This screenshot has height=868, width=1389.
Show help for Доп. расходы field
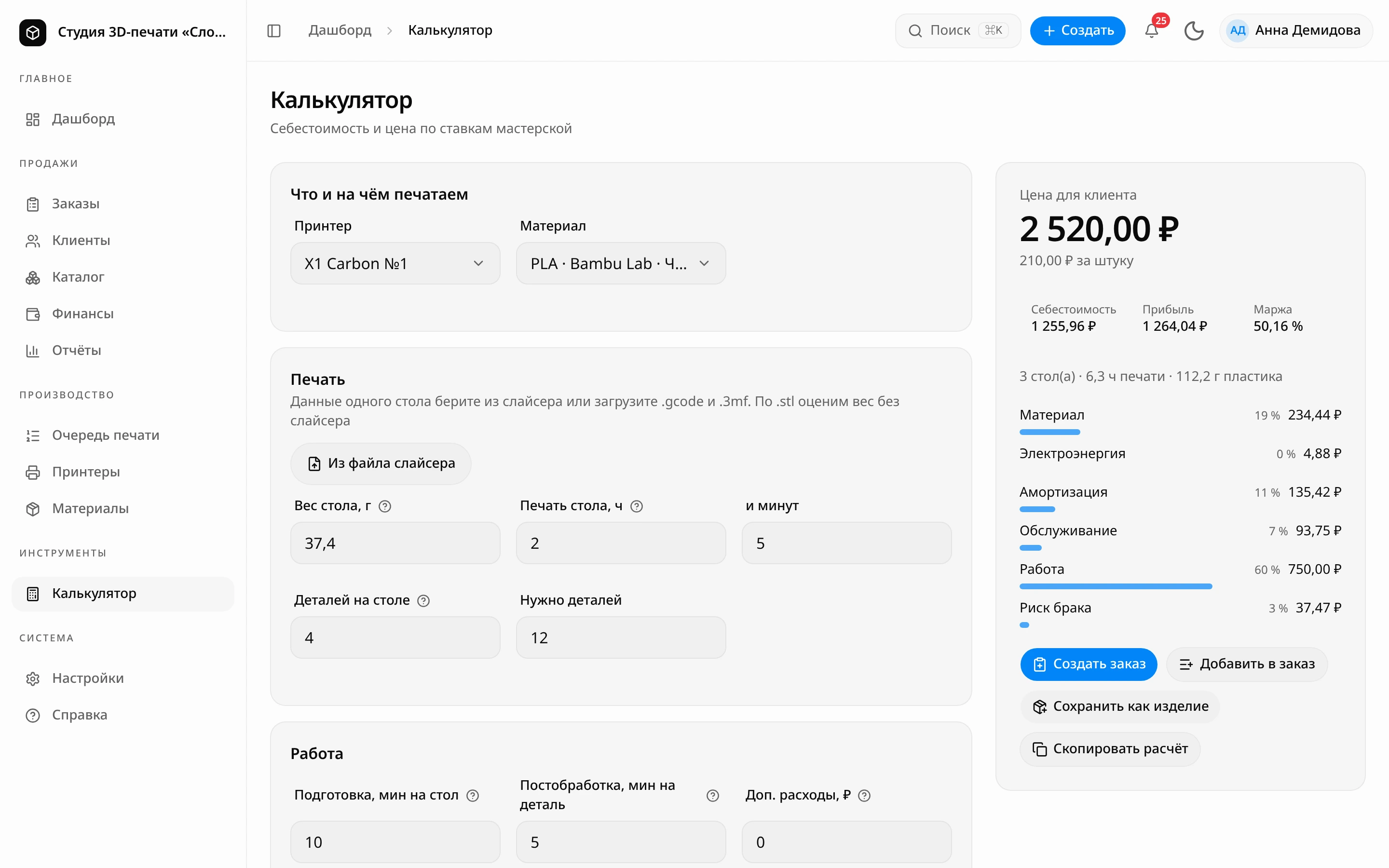click(x=864, y=796)
